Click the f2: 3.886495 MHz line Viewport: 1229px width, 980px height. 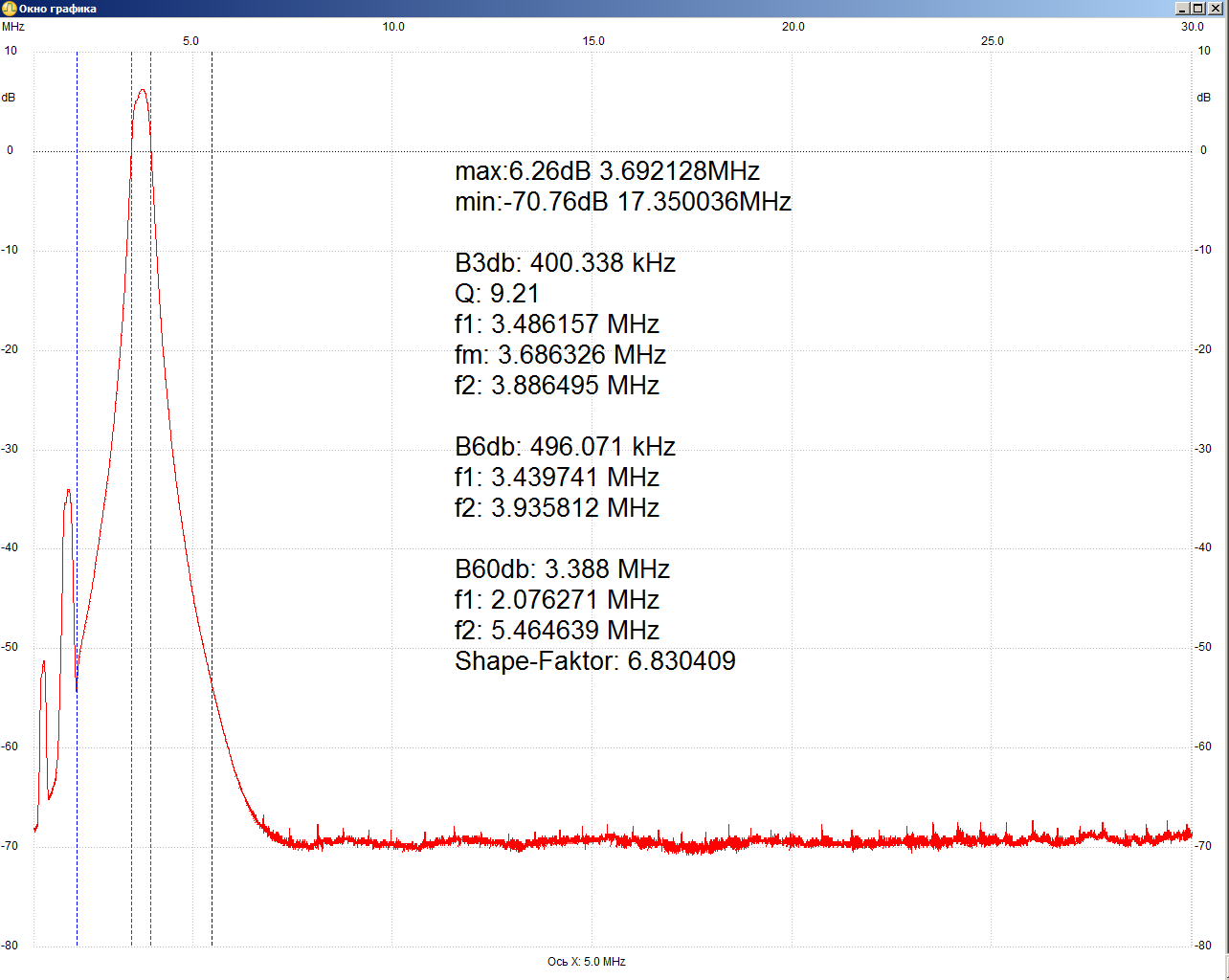point(557,386)
